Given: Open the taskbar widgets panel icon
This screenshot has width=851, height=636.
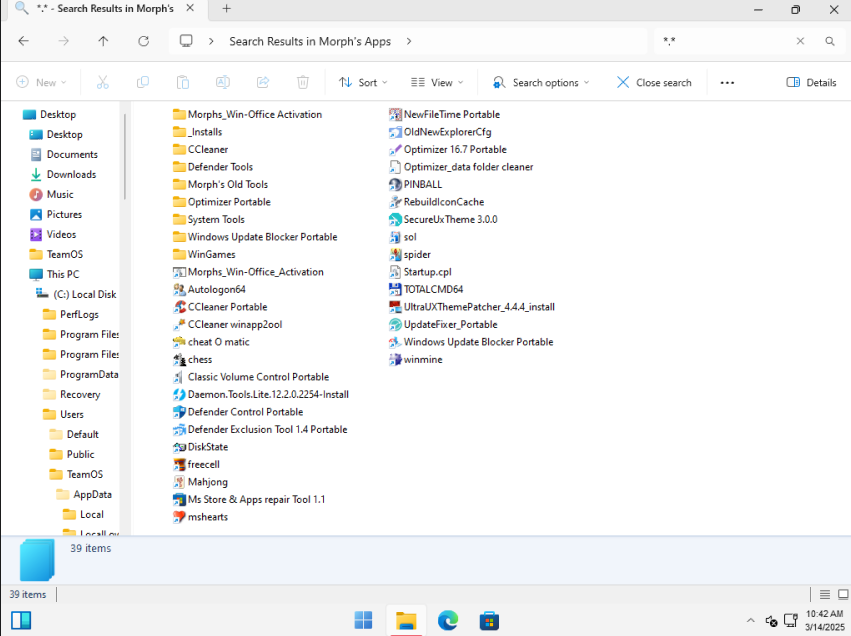Looking at the screenshot, I should click(21, 620).
